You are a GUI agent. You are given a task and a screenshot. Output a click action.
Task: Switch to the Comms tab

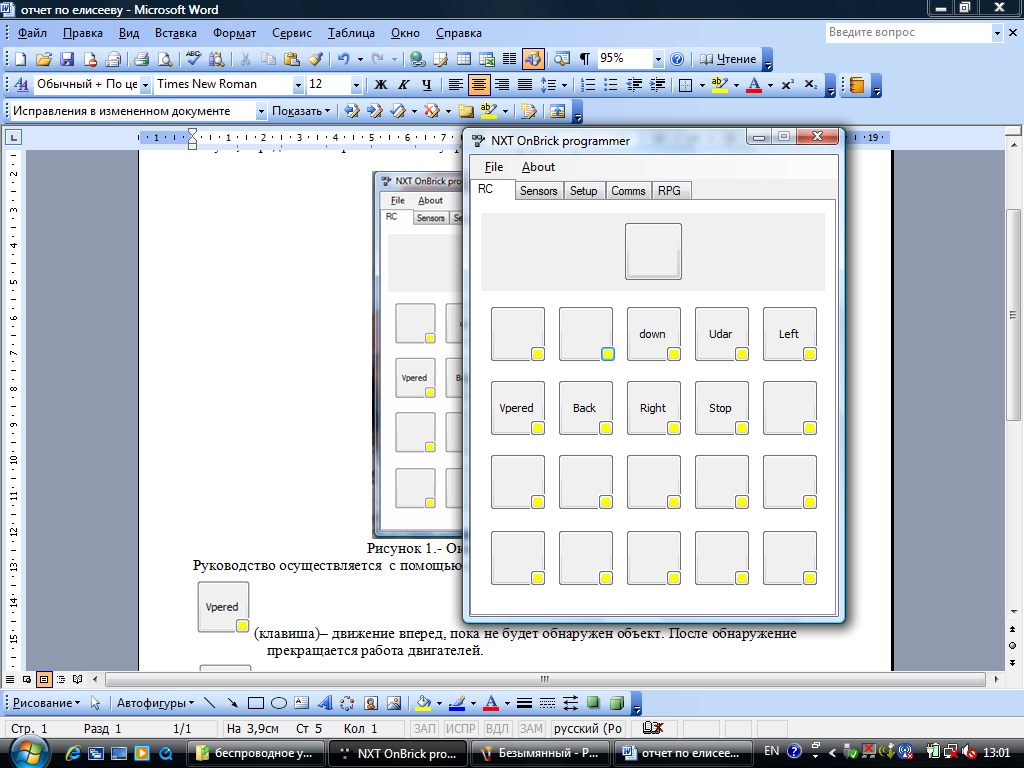pyautogui.click(x=628, y=191)
